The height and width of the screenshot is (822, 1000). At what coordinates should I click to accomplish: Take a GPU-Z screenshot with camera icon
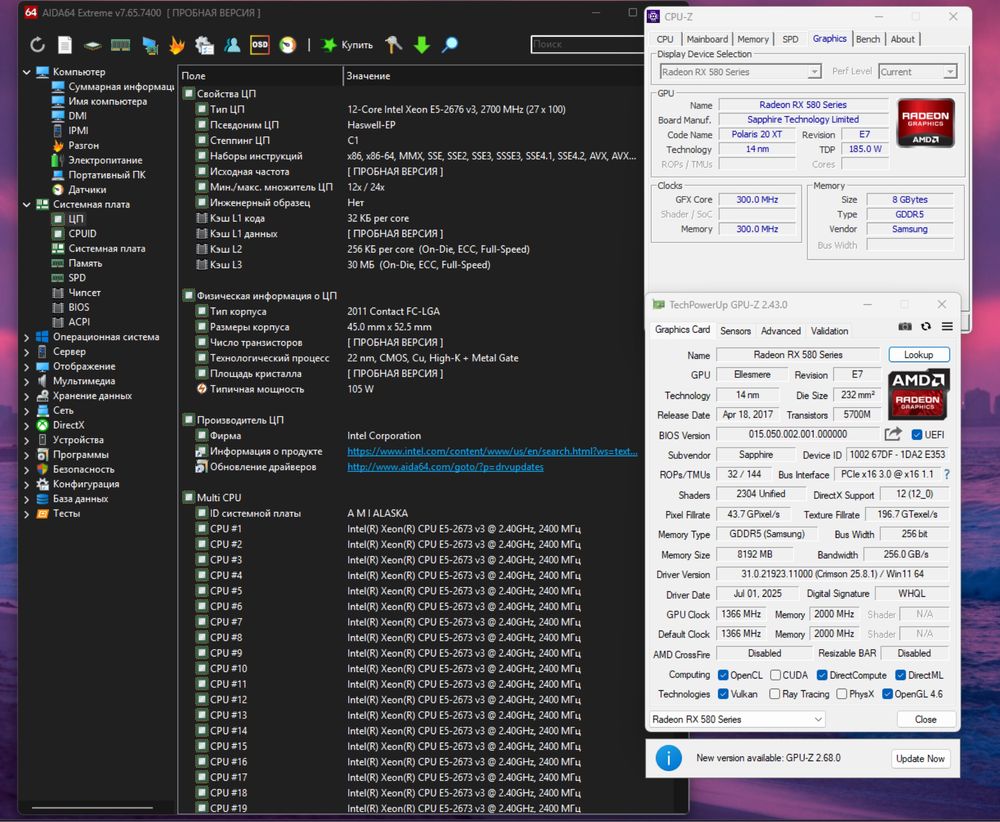click(904, 327)
